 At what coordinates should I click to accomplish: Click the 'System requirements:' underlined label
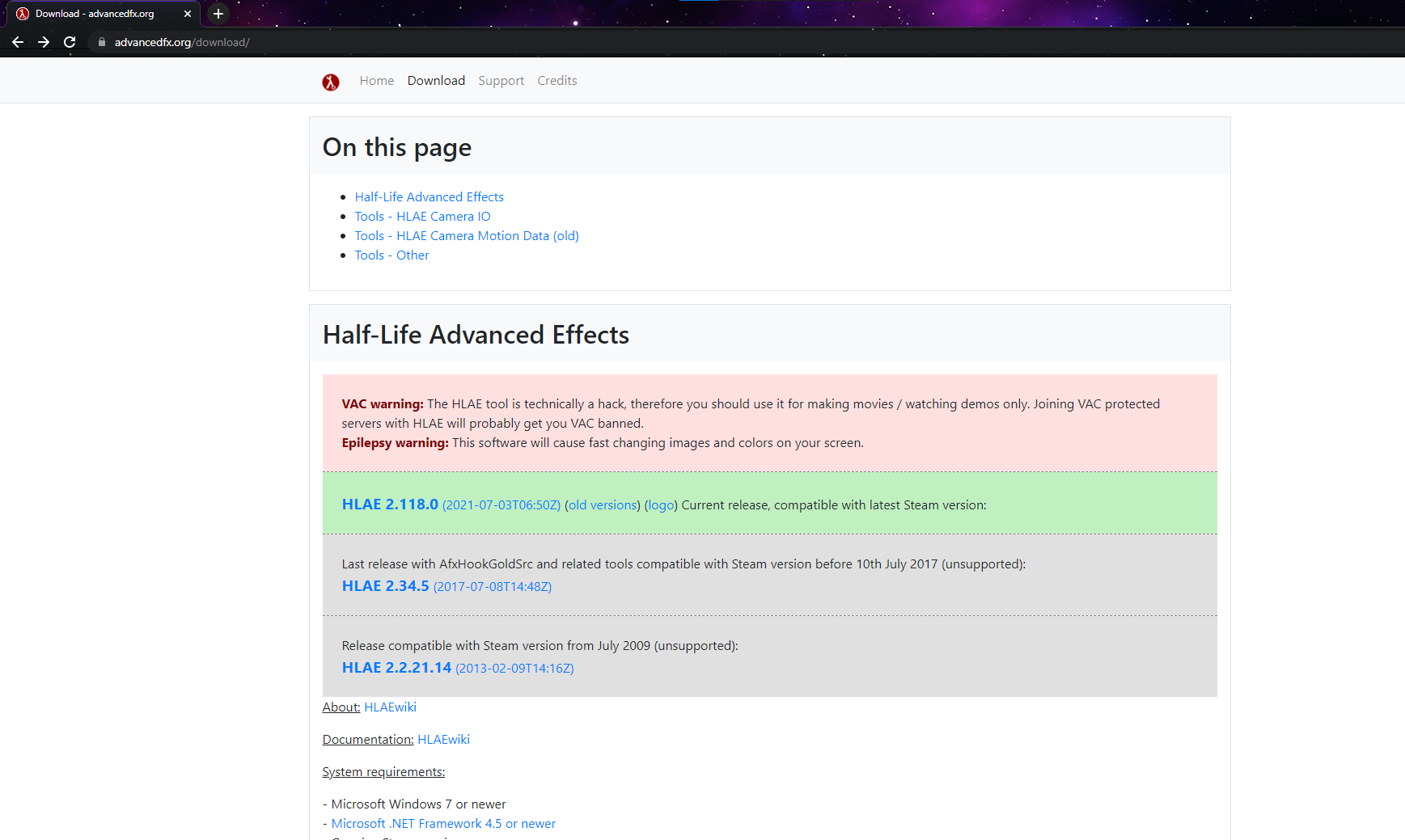[384, 772]
